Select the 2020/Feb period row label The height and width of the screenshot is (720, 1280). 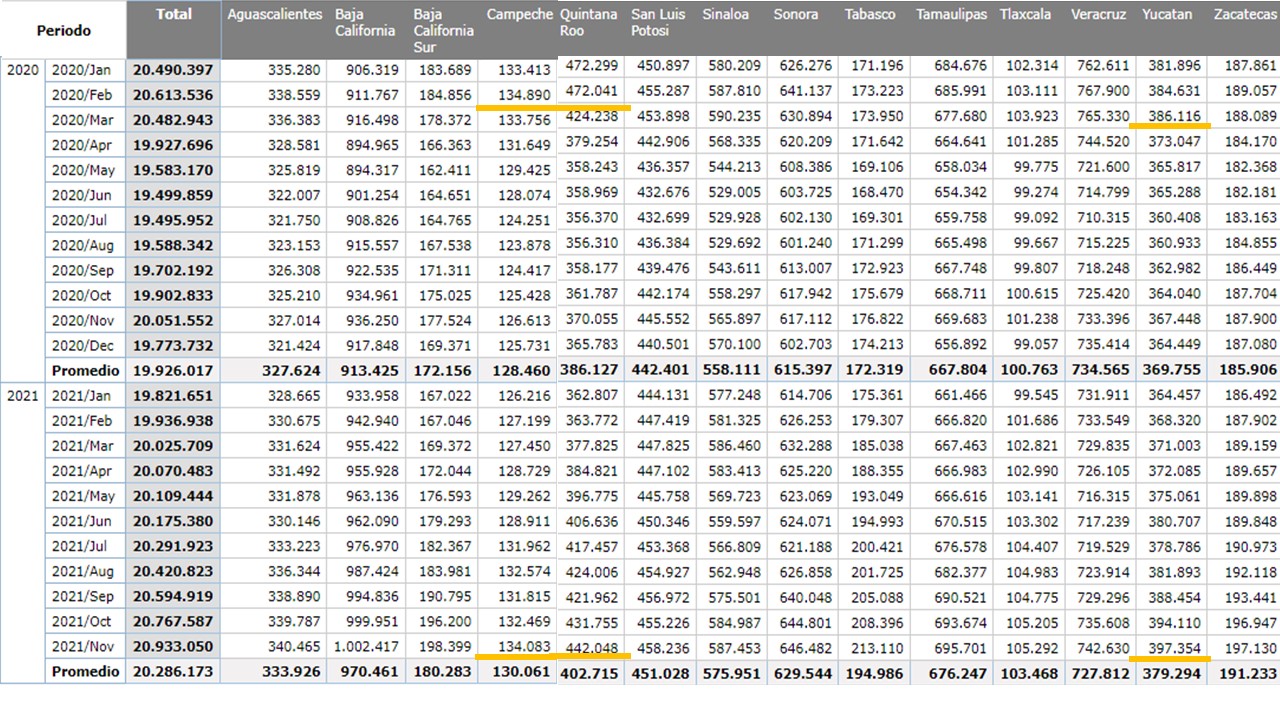[84, 95]
